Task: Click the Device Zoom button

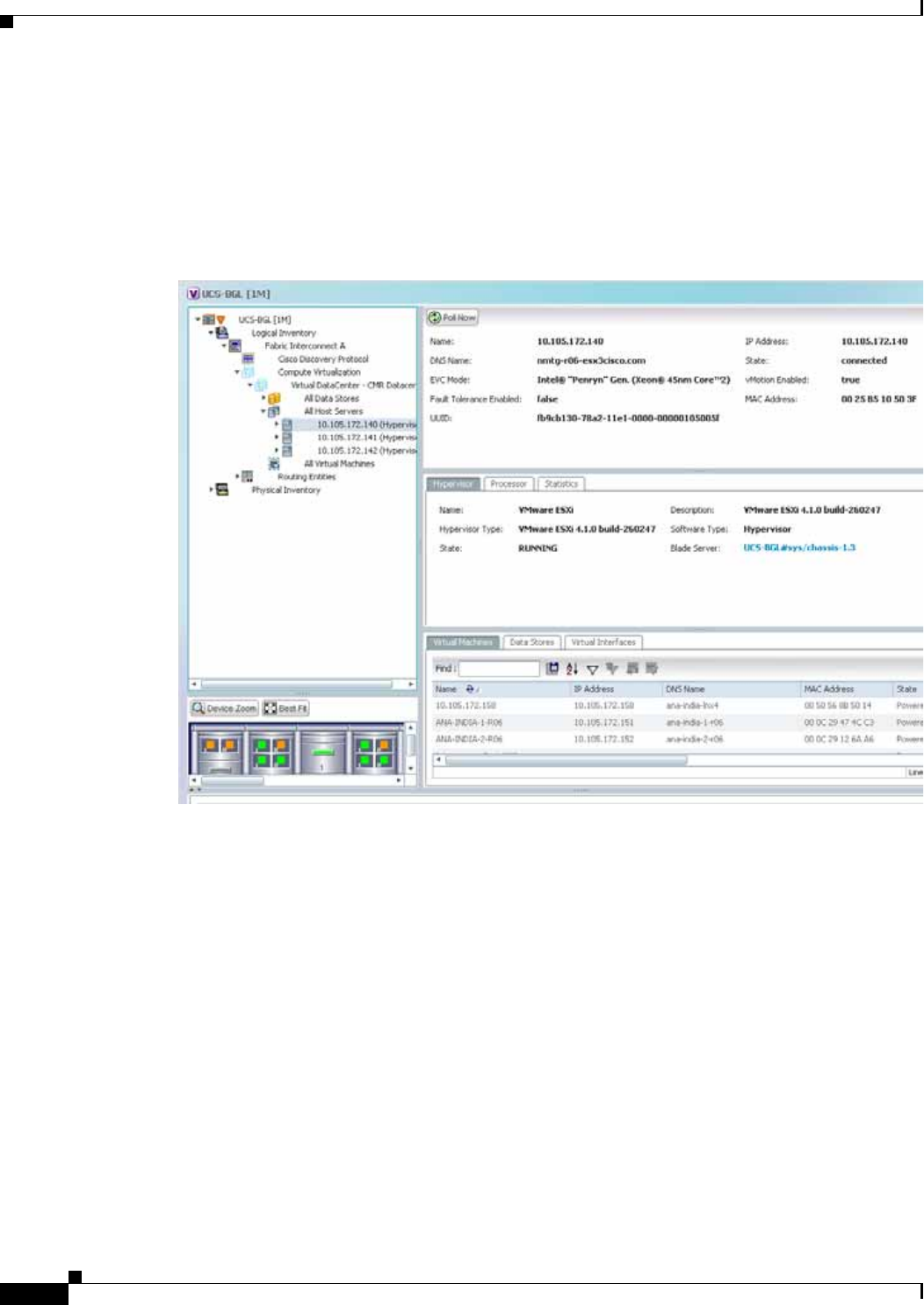Action: [x=225, y=708]
